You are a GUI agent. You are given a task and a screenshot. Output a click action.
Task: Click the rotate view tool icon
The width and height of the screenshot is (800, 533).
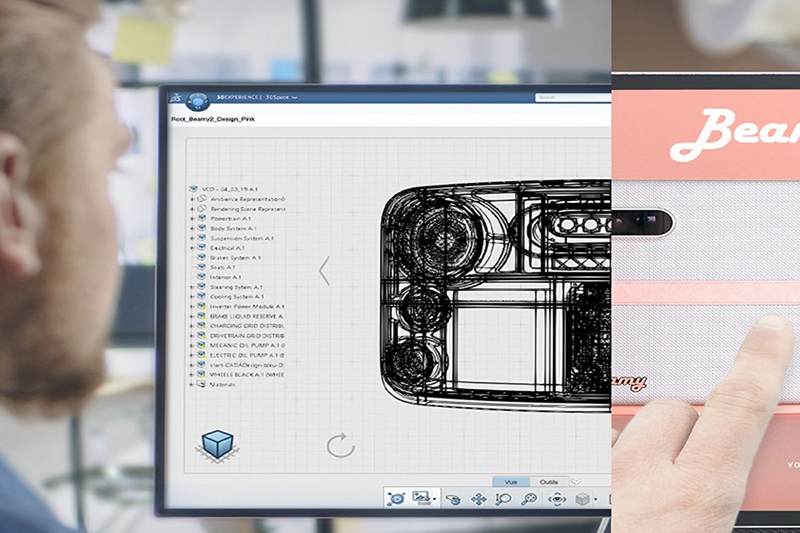click(453, 499)
